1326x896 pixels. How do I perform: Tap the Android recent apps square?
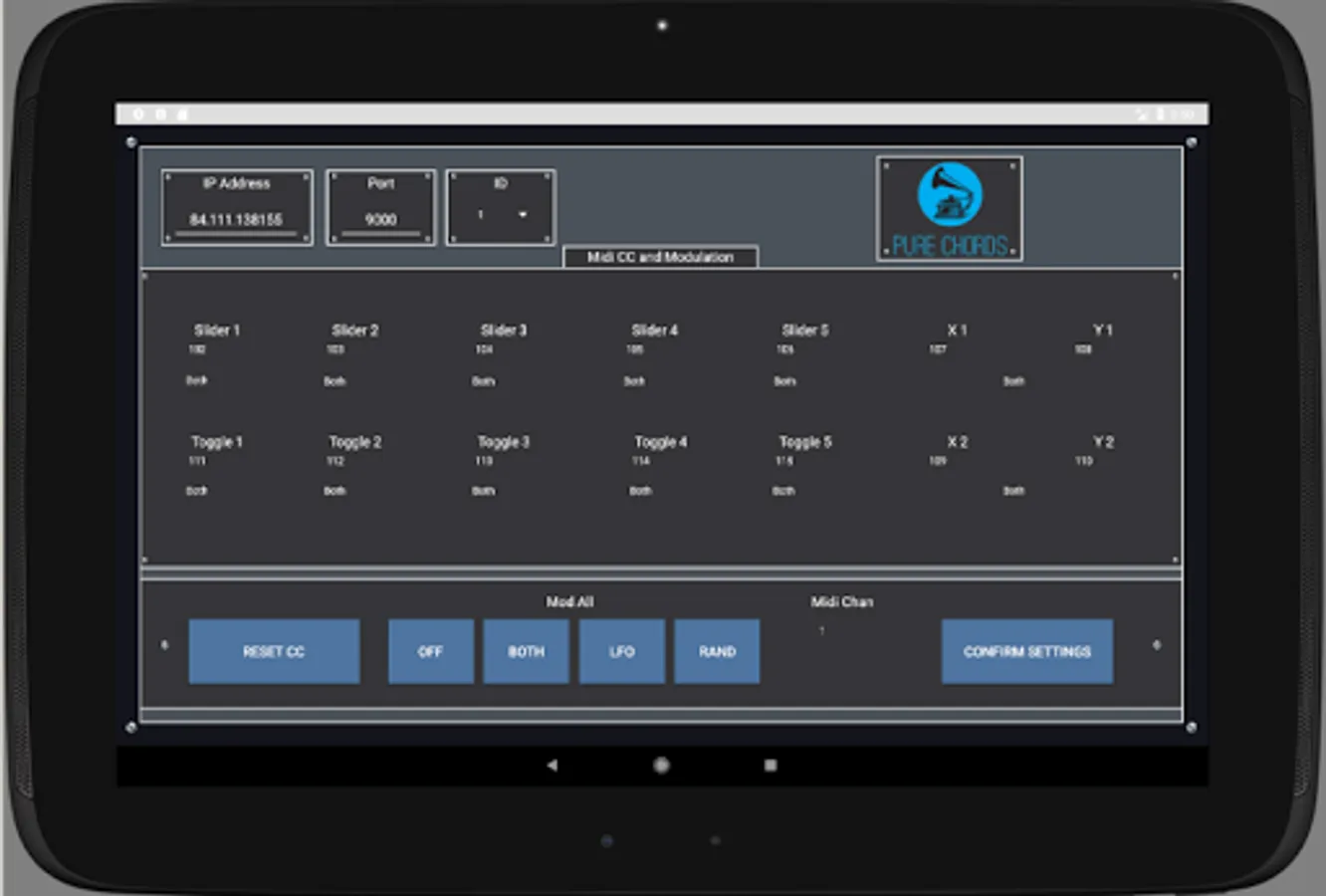click(x=770, y=766)
